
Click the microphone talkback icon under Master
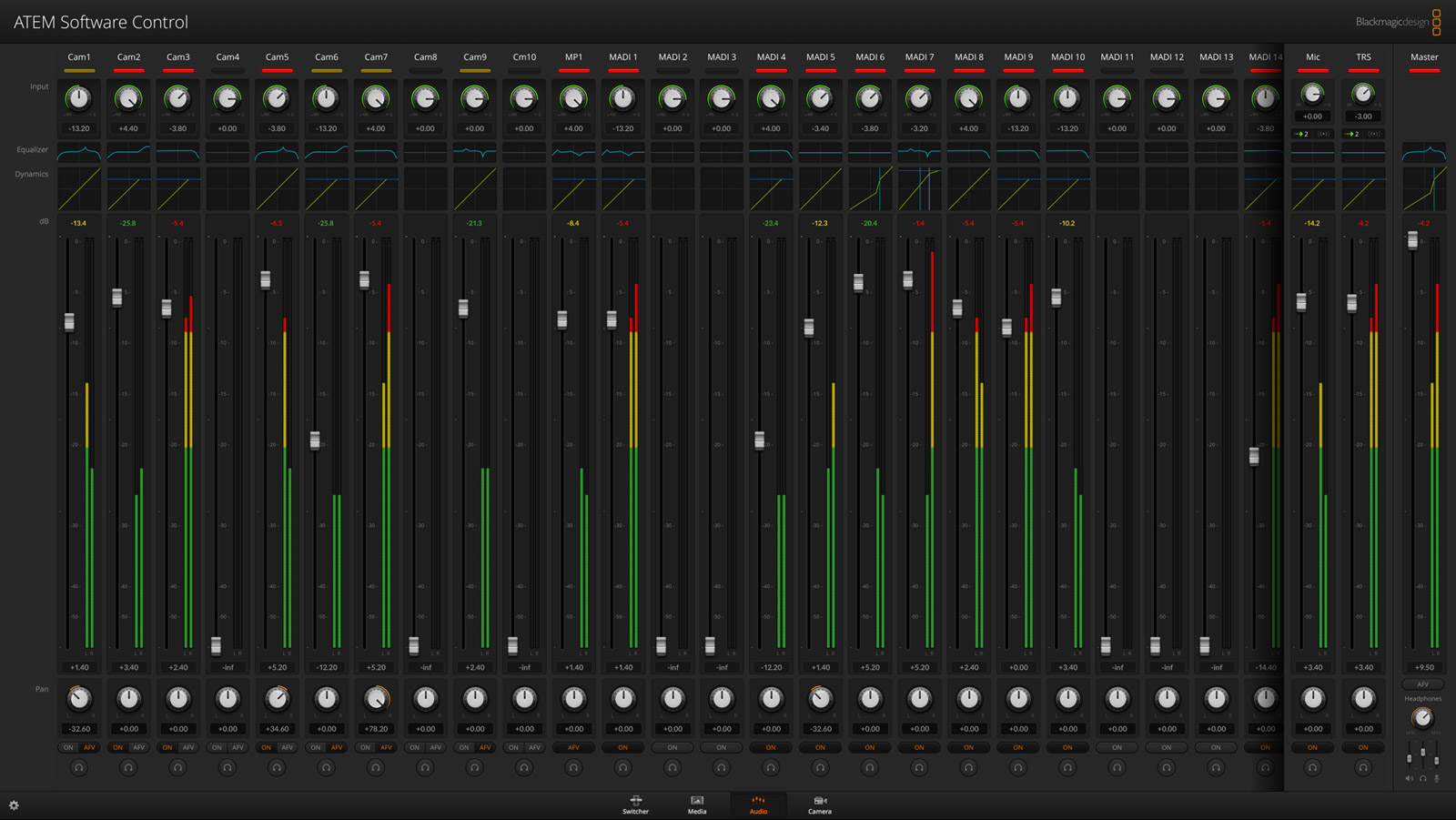coord(1437,778)
